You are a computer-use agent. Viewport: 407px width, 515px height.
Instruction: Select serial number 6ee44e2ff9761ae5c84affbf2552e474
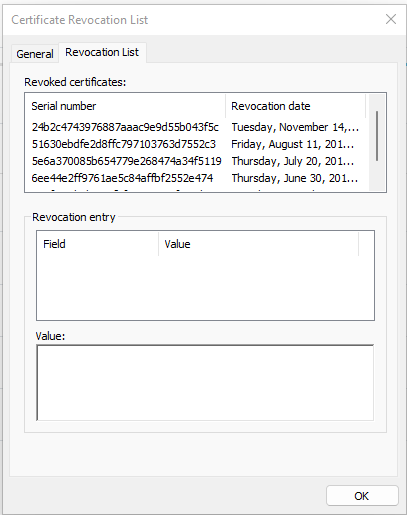122,178
